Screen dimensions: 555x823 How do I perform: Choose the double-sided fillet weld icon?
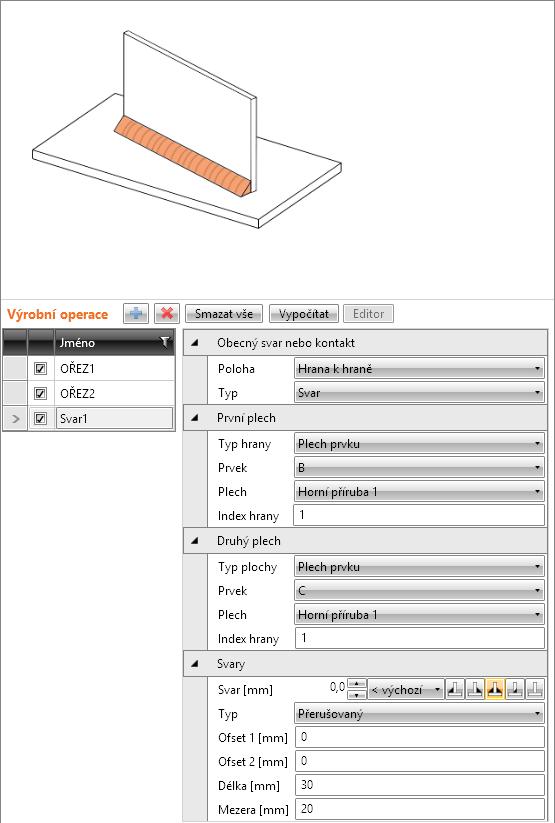click(x=495, y=689)
